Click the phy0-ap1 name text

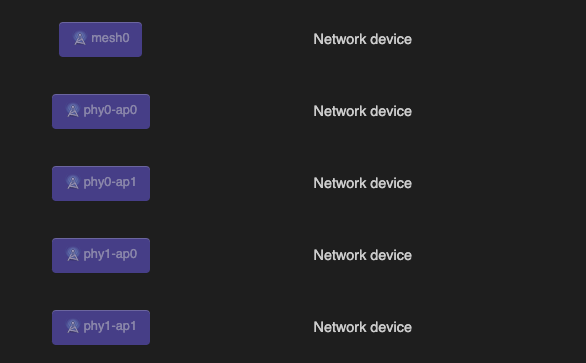(x=110, y=182)
